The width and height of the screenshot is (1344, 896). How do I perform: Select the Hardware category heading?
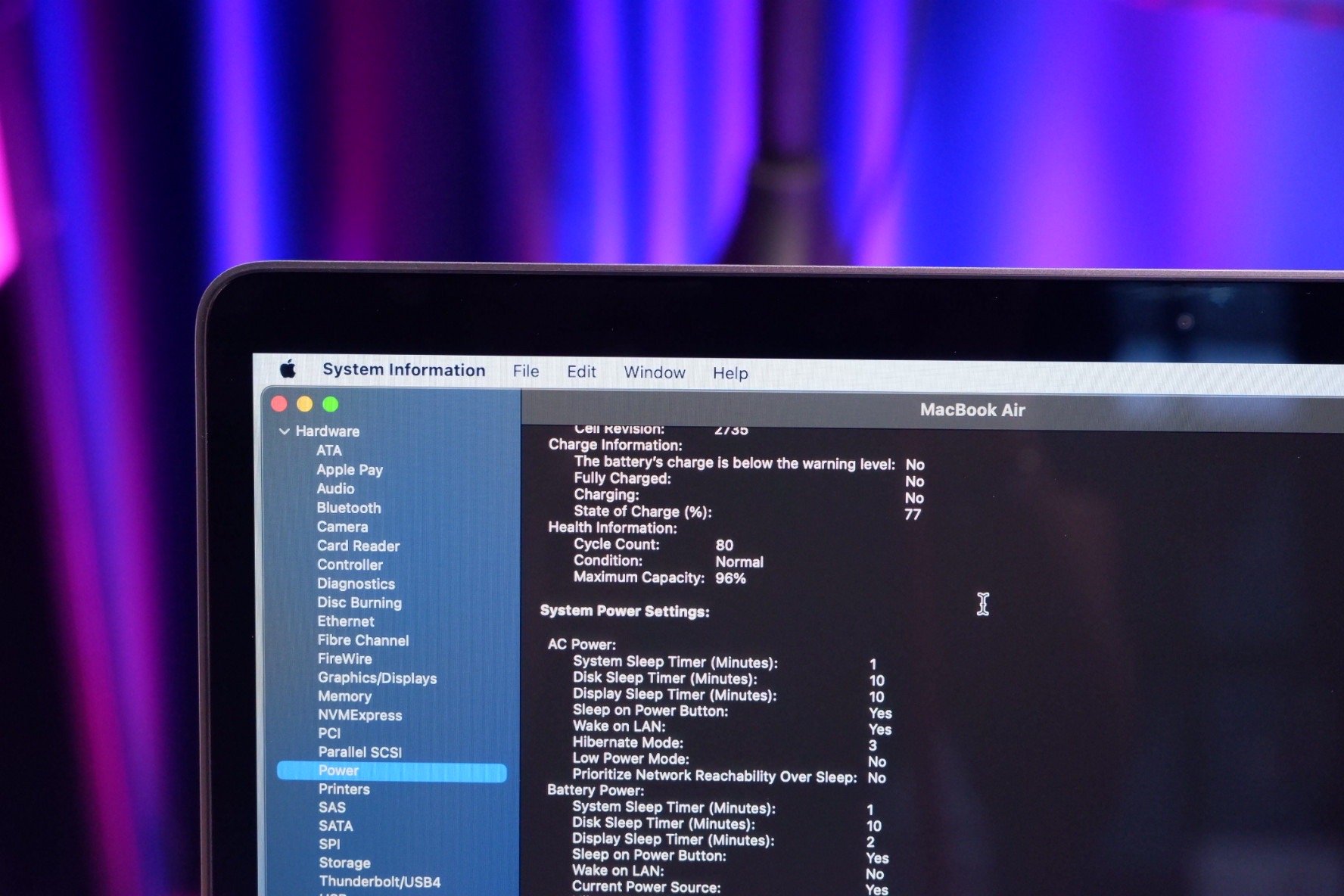[x=327, y=431]
